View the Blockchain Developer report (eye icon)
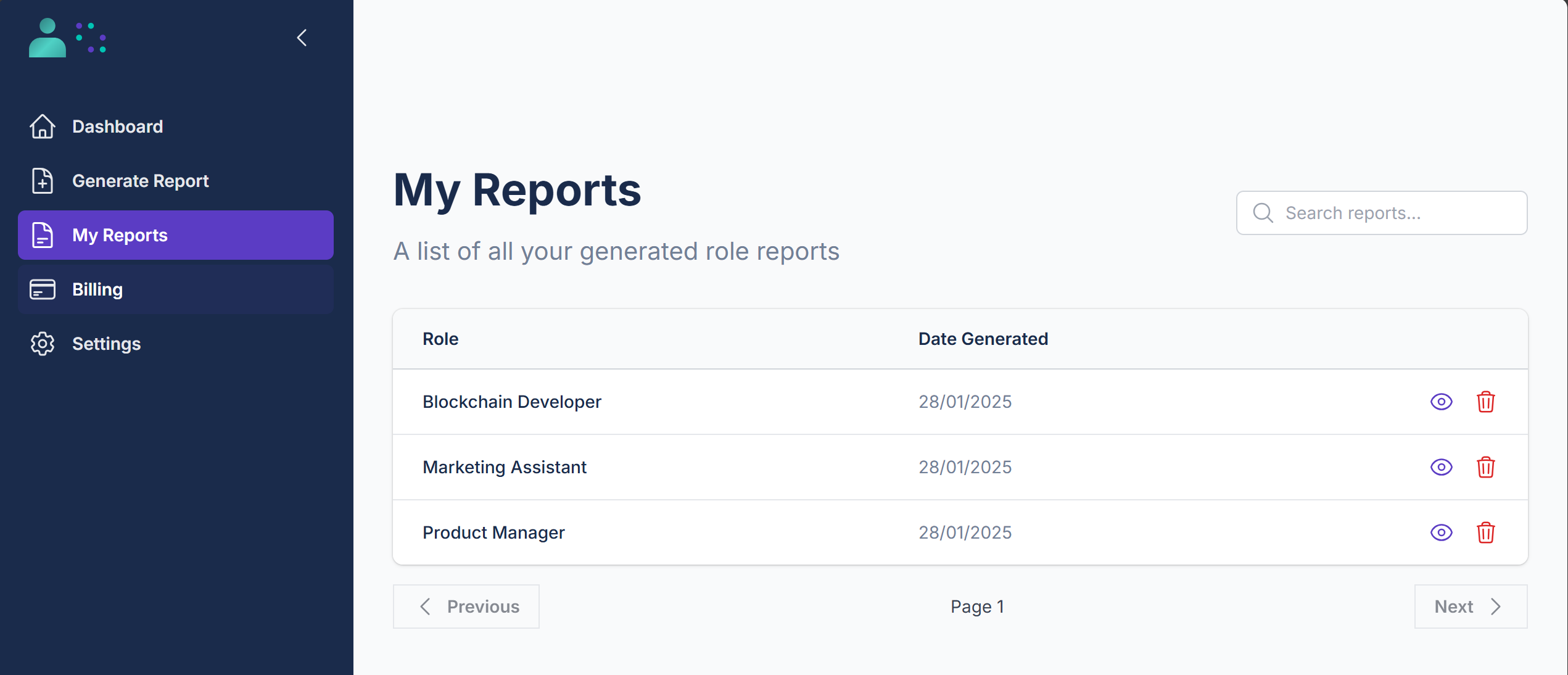 (1441, 402)
